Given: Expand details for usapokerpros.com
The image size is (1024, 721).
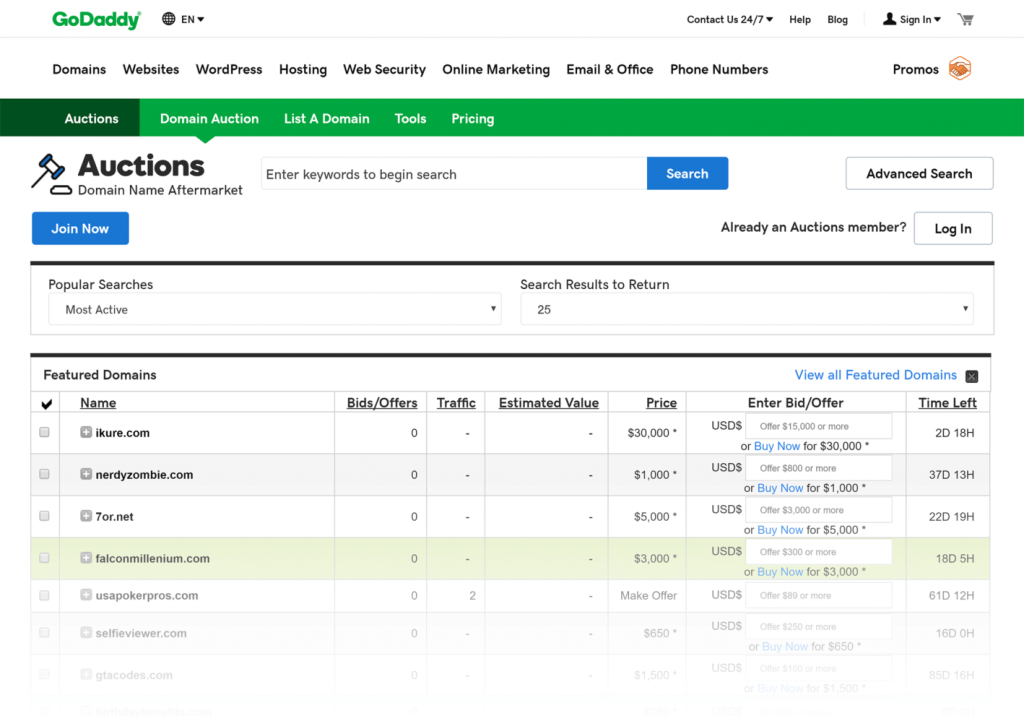Looking at the screenshot, I should [x=86, y=594].
